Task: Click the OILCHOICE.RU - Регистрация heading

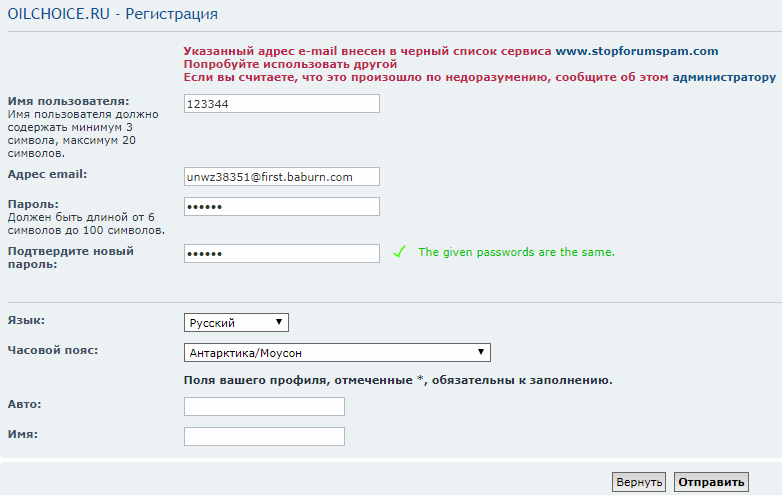Action: coord(113,14)
